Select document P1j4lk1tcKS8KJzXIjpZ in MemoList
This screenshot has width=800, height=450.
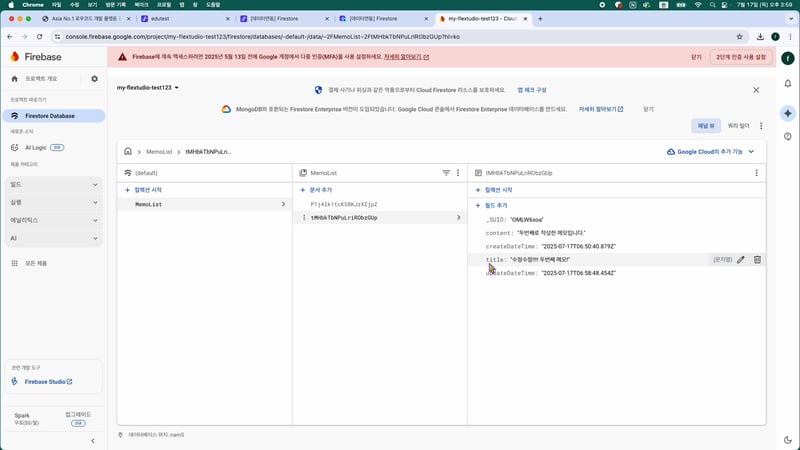(x=343, y=204)
